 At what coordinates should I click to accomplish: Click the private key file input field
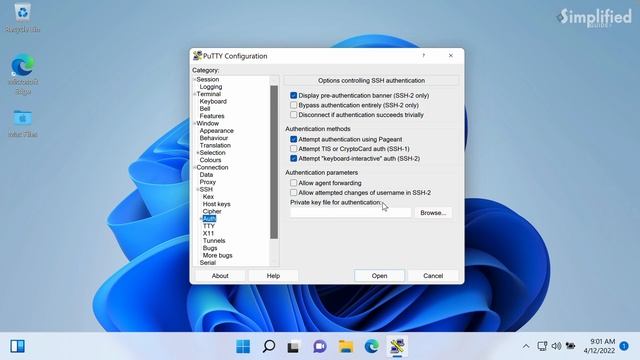pos(350,213)
